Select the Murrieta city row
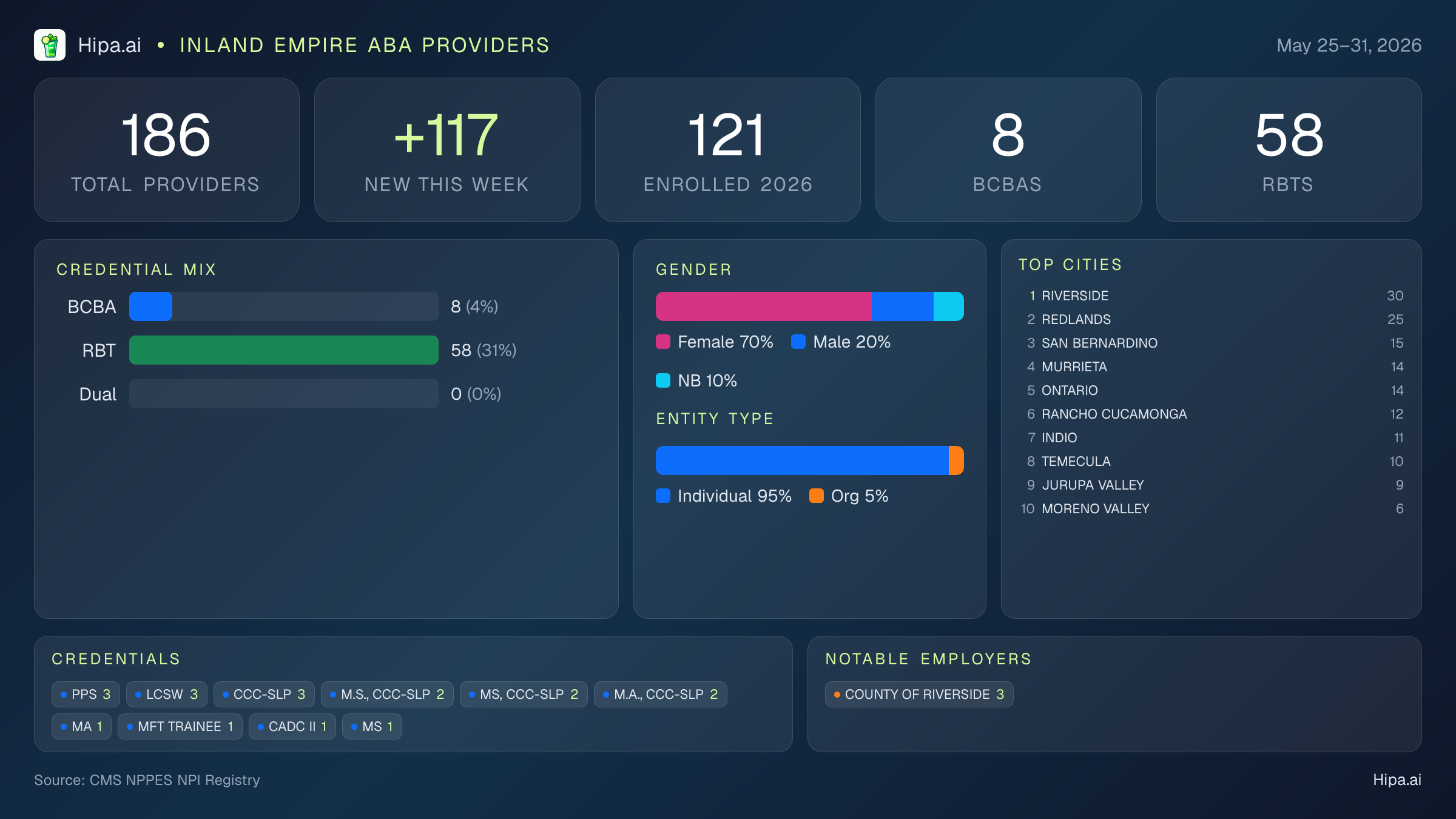The width and height of the screenshot is (1456, 819). (1212, 366)
